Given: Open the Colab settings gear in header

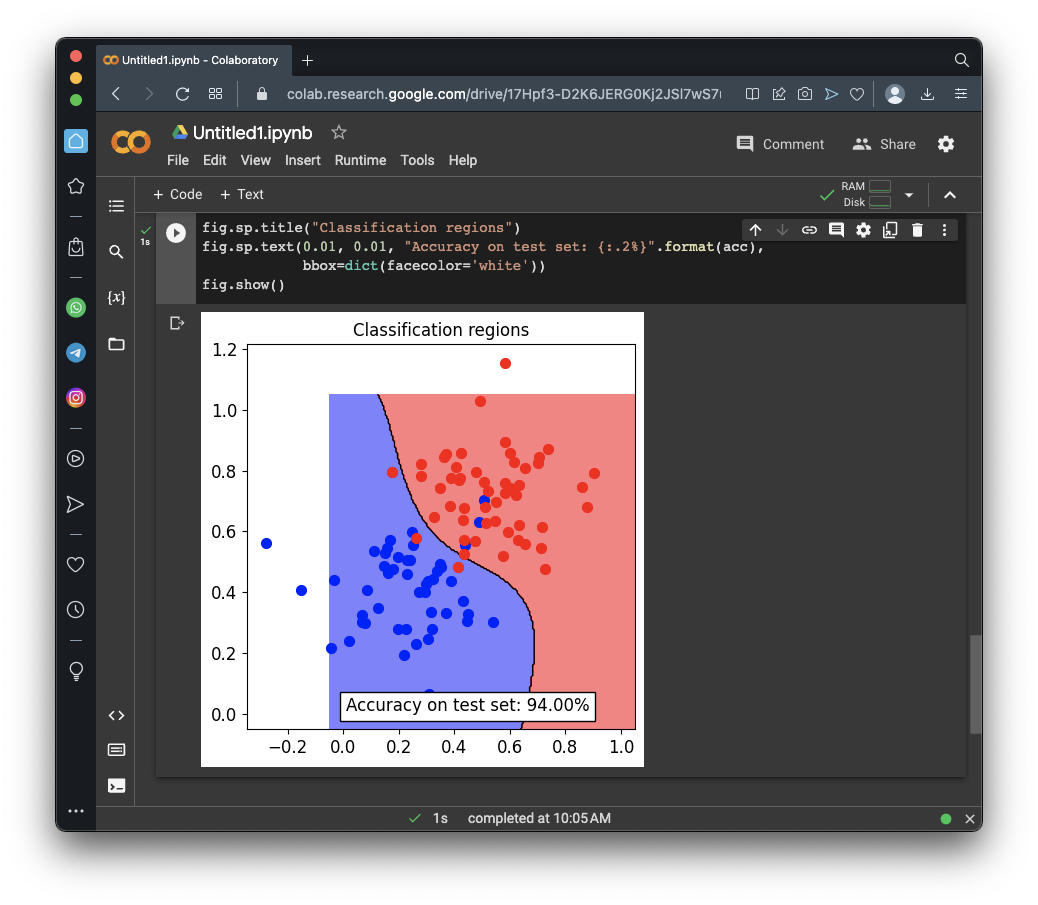Looking at the screenshot, I should (x=946, y=144).
